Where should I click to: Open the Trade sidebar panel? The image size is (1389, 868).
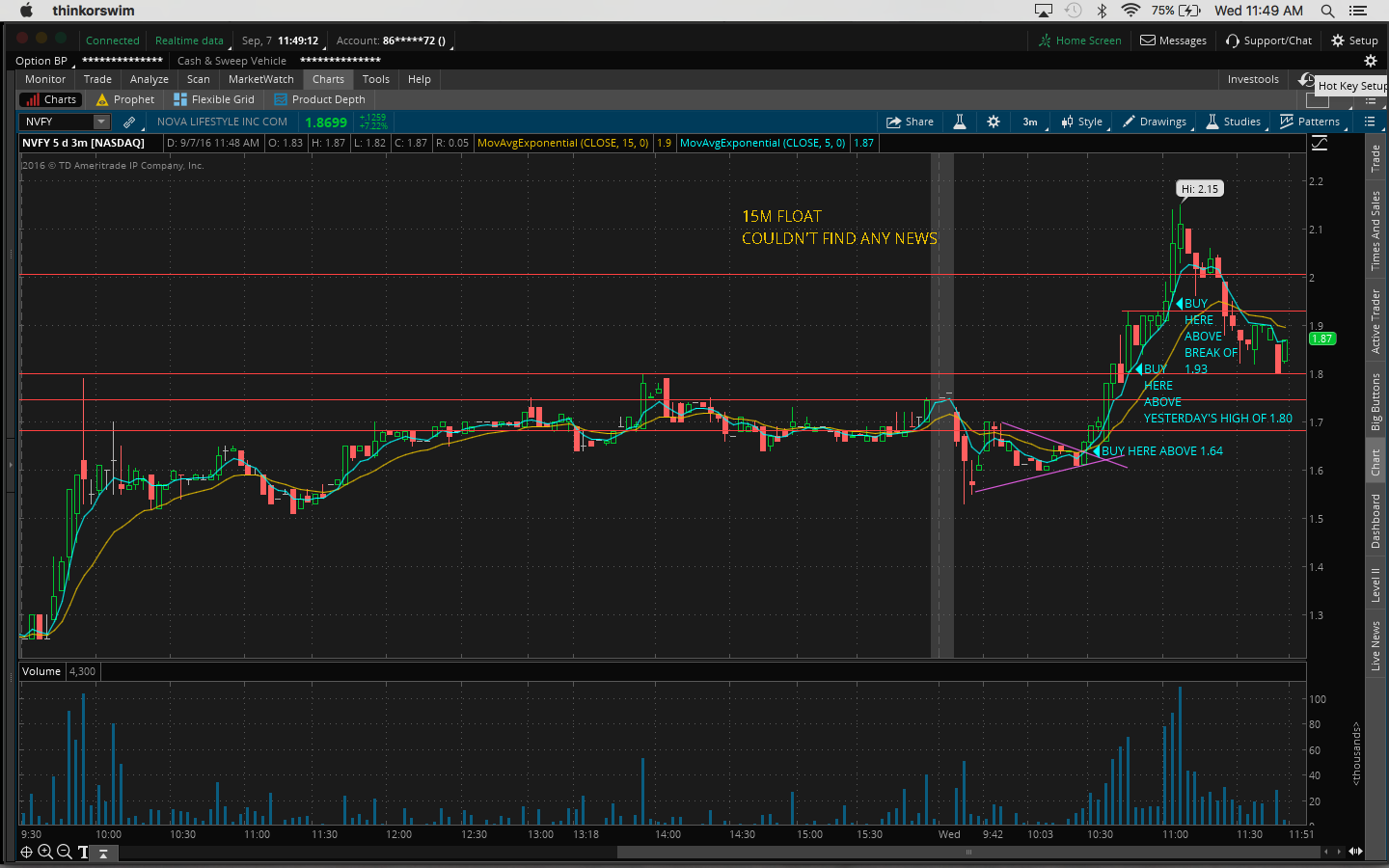tap(1376, 158)
